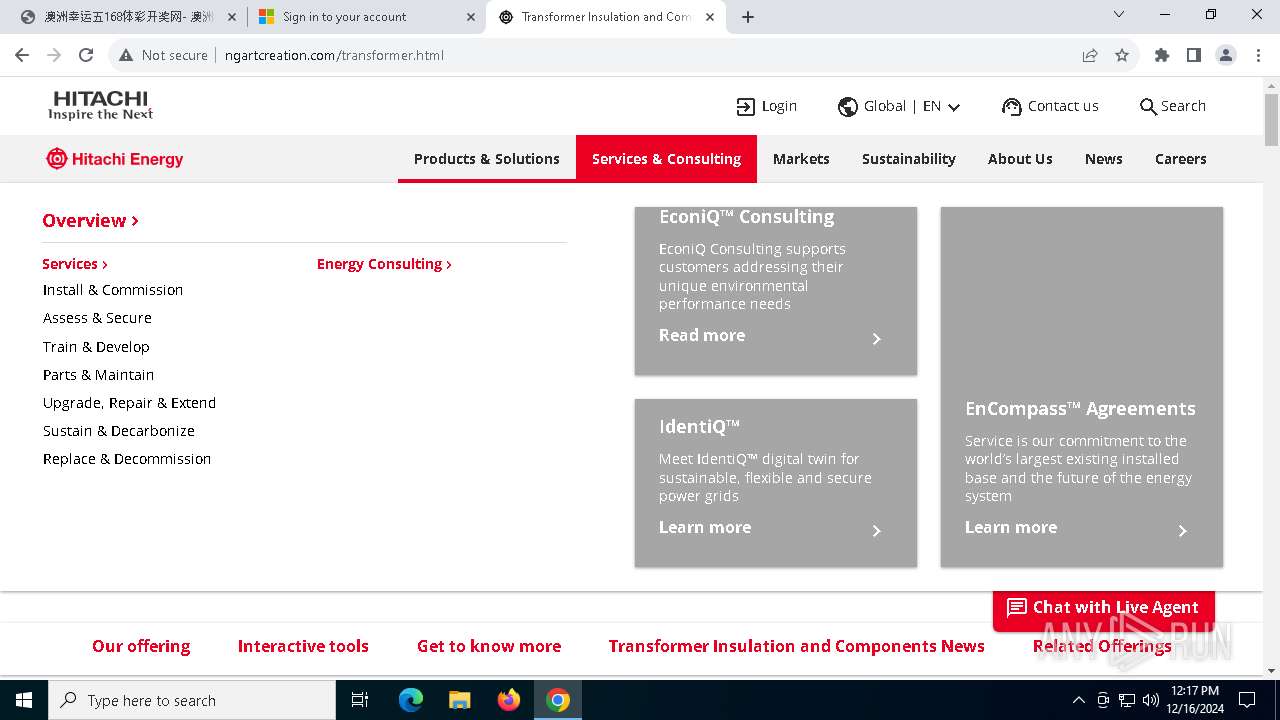The width and height of the screenshot is (1280, 720).
Task: Open the News menu item
Action: [1104, 159]
